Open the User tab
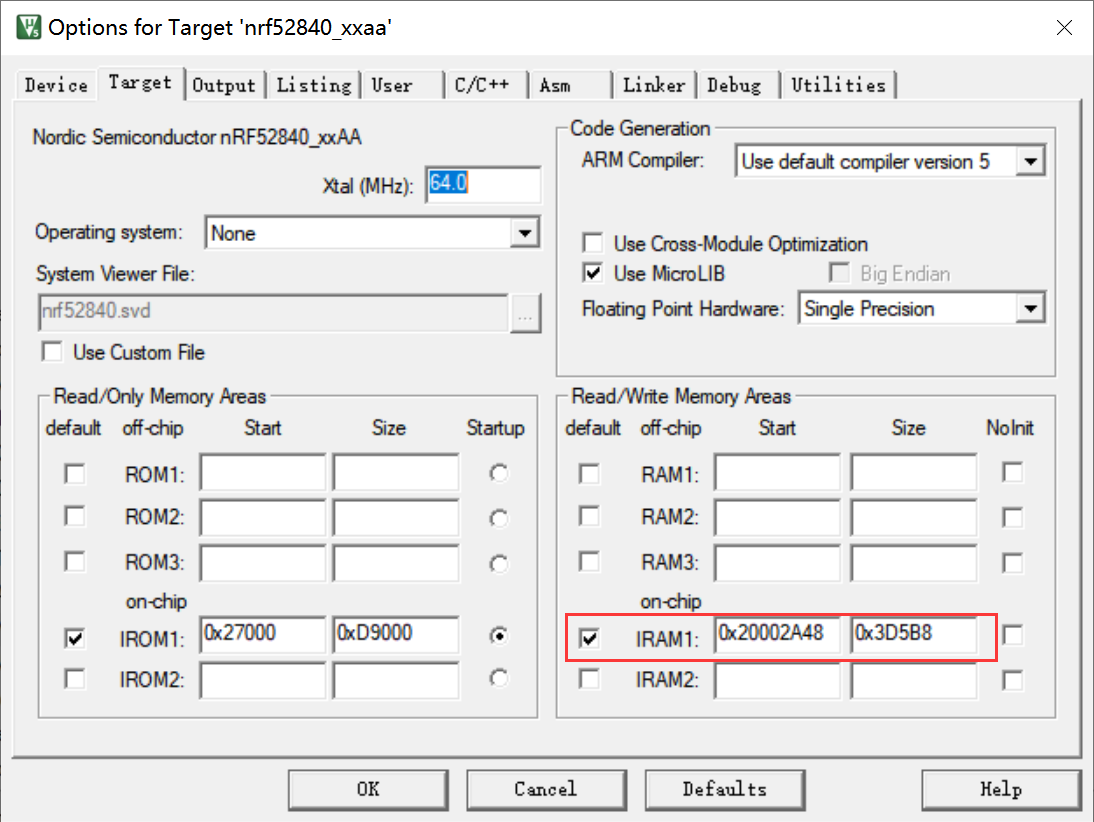This screenshot has width=1094, height=822. [x=401, y=85]
